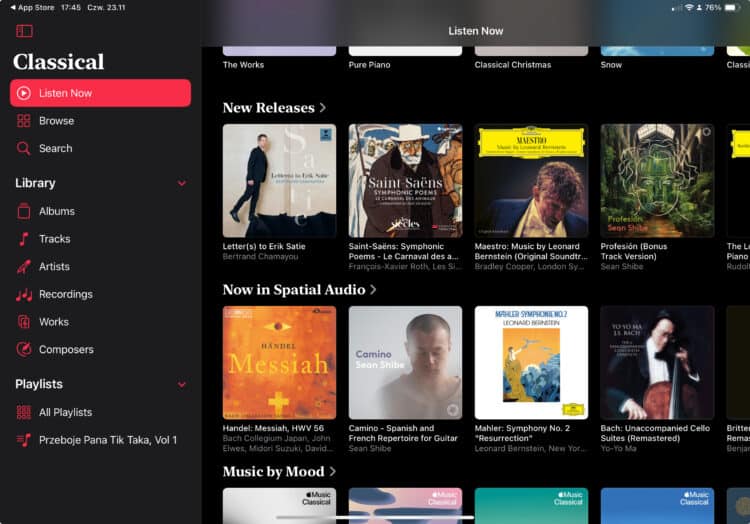
Task: Click the Przeboje Pana Tik Taka playlist icon
Action: click(23, 440)
